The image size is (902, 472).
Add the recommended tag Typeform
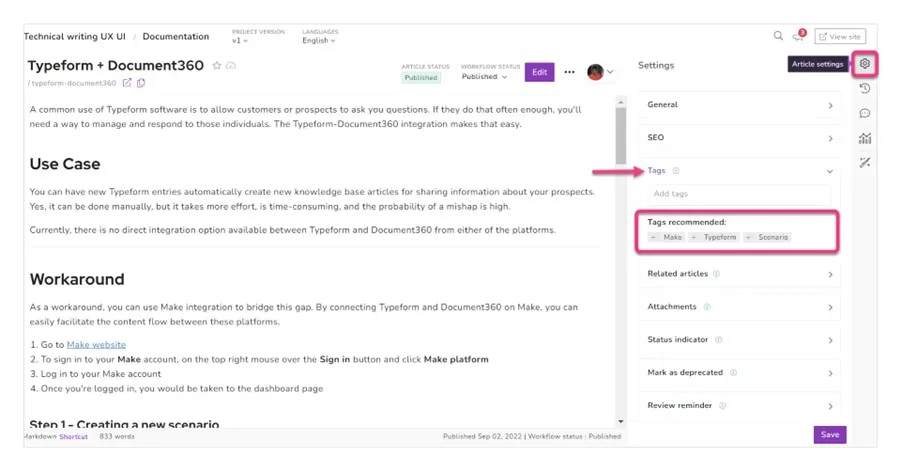pyautogui.click(x=713, y=237)
